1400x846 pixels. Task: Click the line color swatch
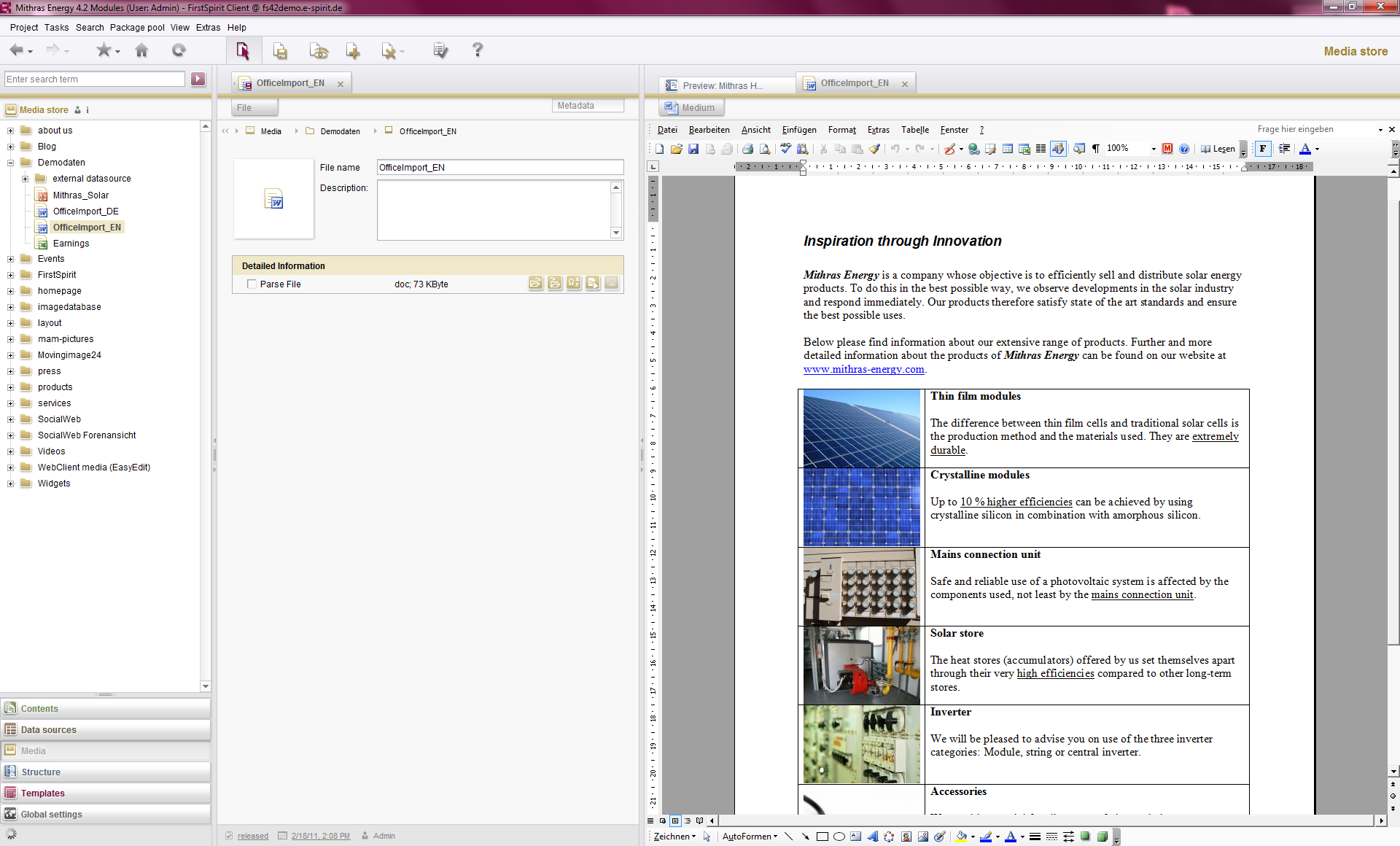coord(986,837)
